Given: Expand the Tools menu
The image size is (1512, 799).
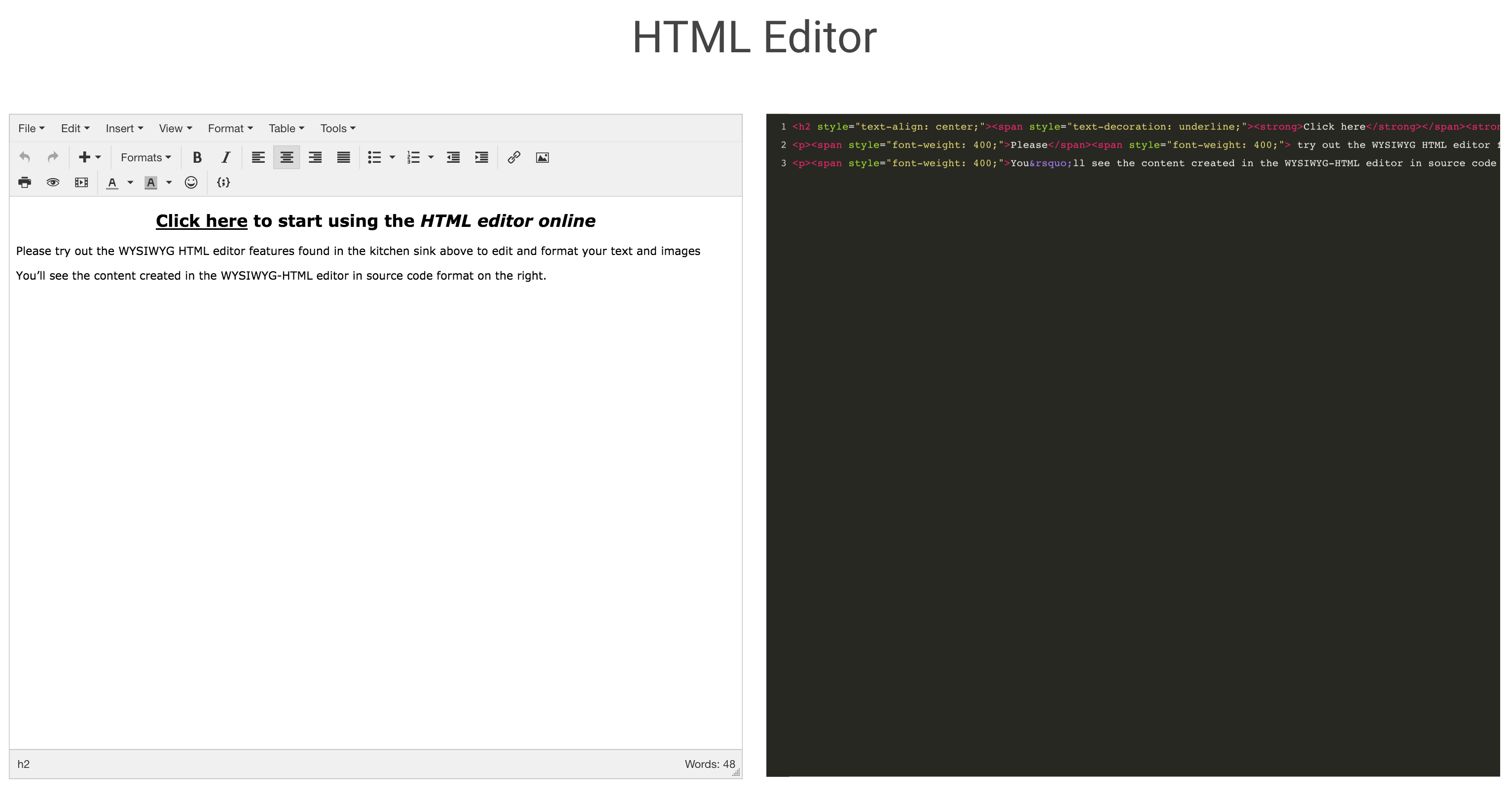Looking at the screenshot, I should click(x=335, y=128).
